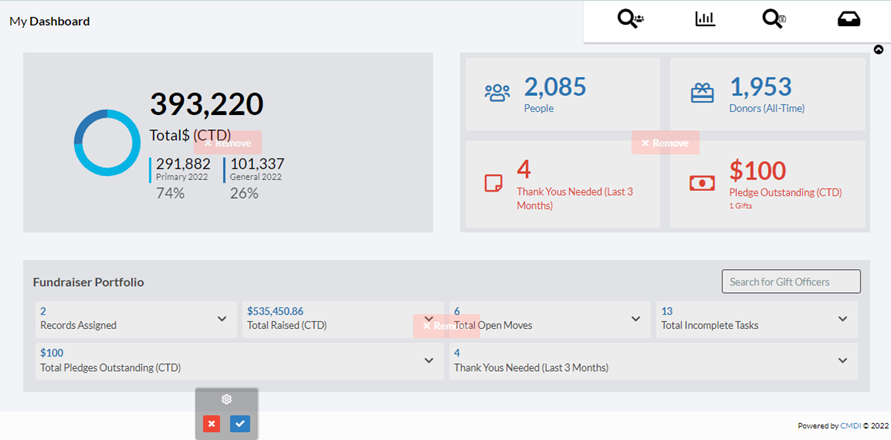Viewport: 891px width, 440px height.
Task: Click the dashboard settings gear icon
Action: coord(227,399)
